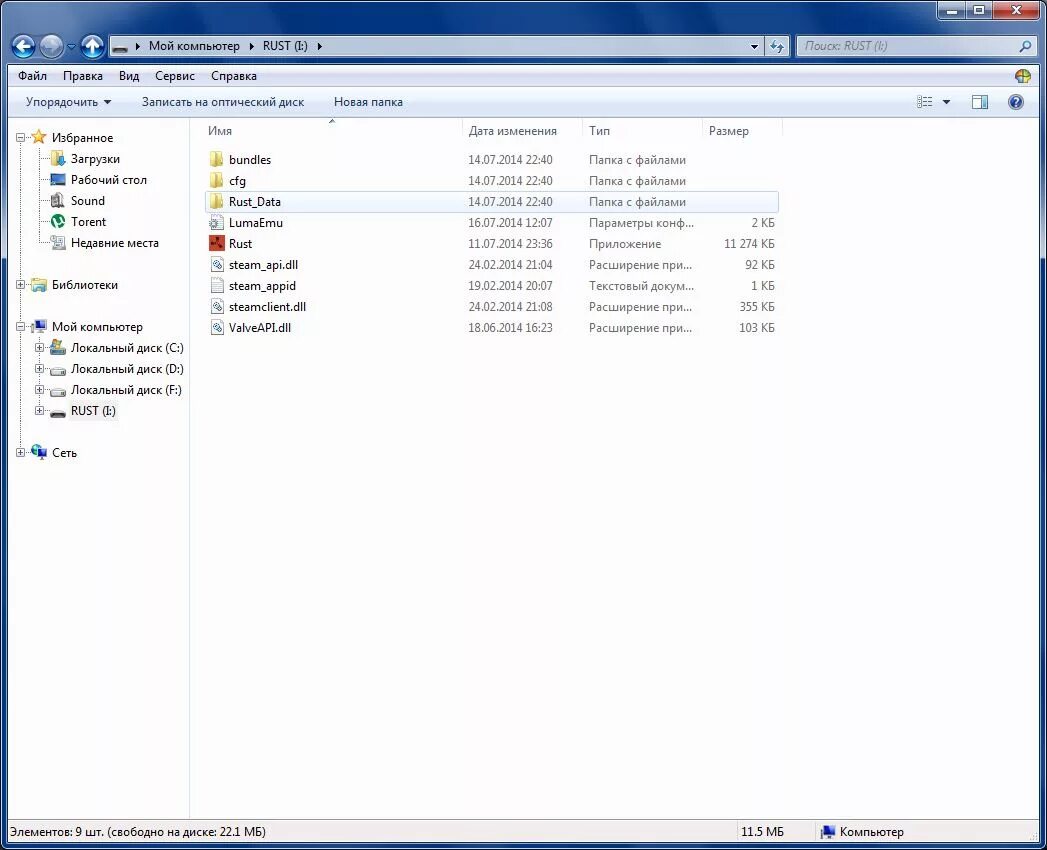Click Текстовый докум... type cell
Viewport: 1047px width, 850px height.
pos(641,286)
